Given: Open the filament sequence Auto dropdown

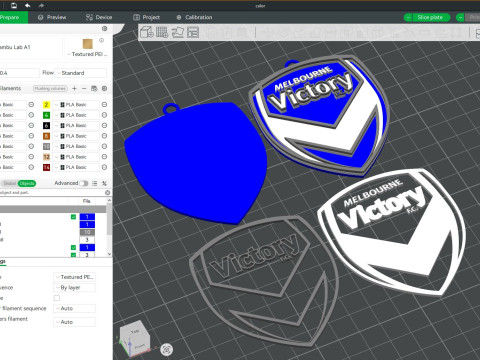Looking at the screenshot, I should click(74, 308).
